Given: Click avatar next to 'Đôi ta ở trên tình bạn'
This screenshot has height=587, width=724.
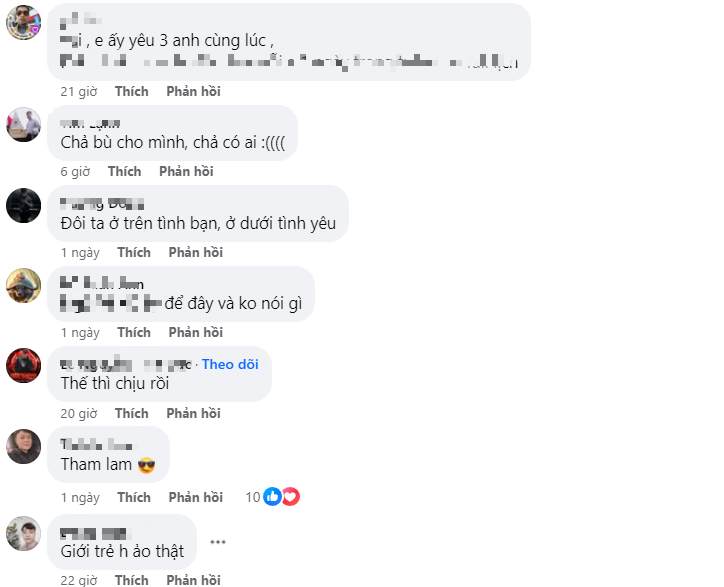Looking at the screenshot, I should [23, 205].
